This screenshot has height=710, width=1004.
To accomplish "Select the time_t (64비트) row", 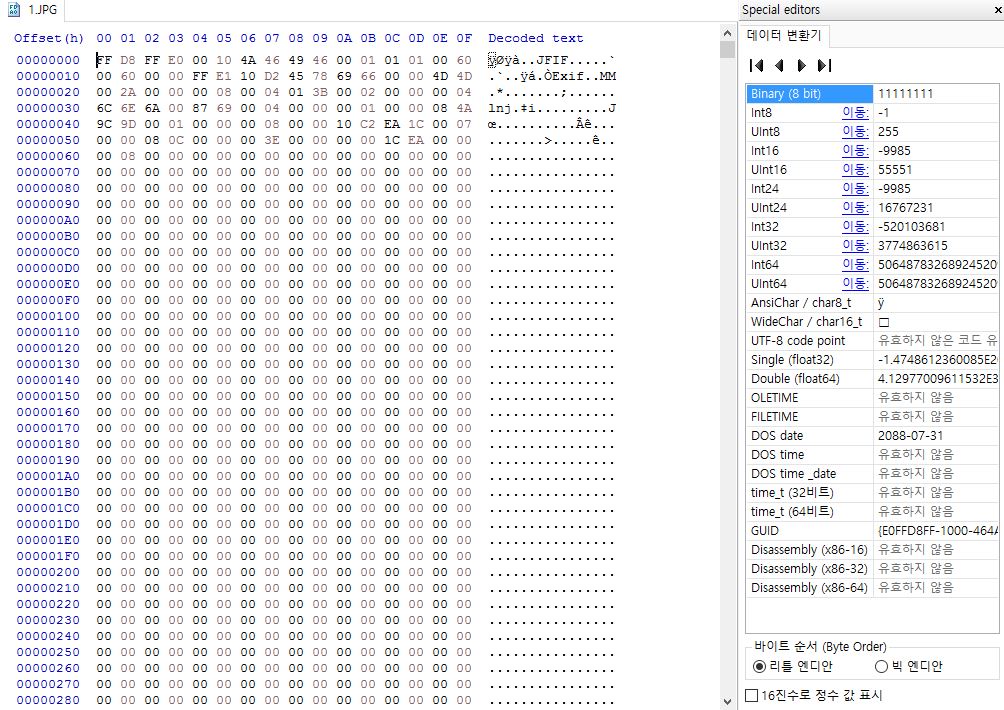I will (872, 512).
